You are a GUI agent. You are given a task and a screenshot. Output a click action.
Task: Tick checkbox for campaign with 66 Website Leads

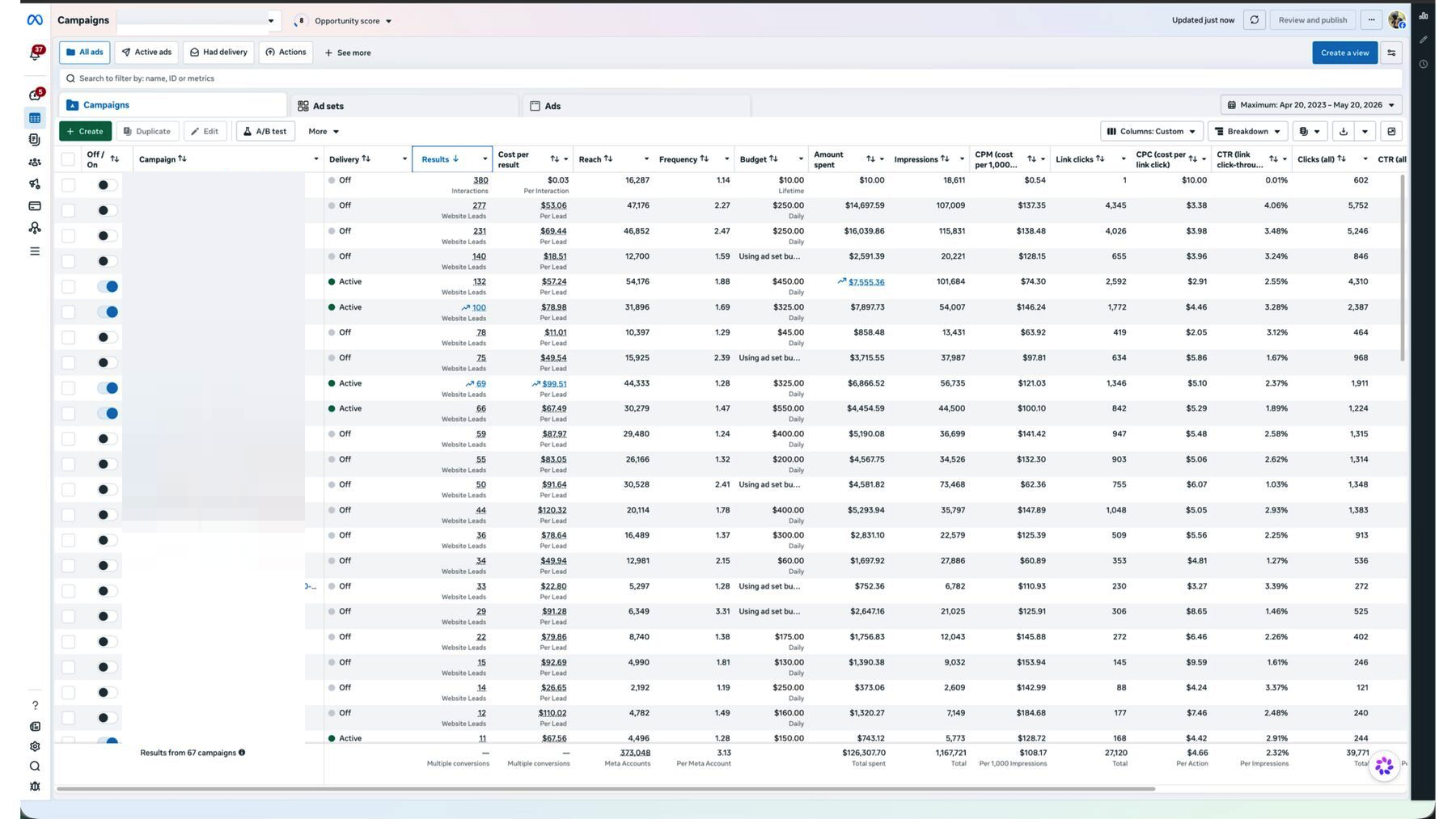tap(68, 413)
